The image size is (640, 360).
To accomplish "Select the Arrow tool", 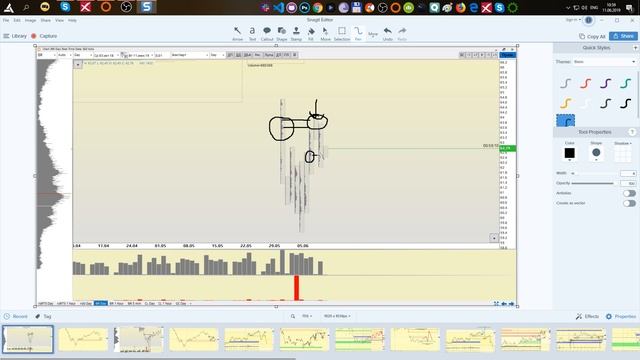I will click(x=238, y=33).
